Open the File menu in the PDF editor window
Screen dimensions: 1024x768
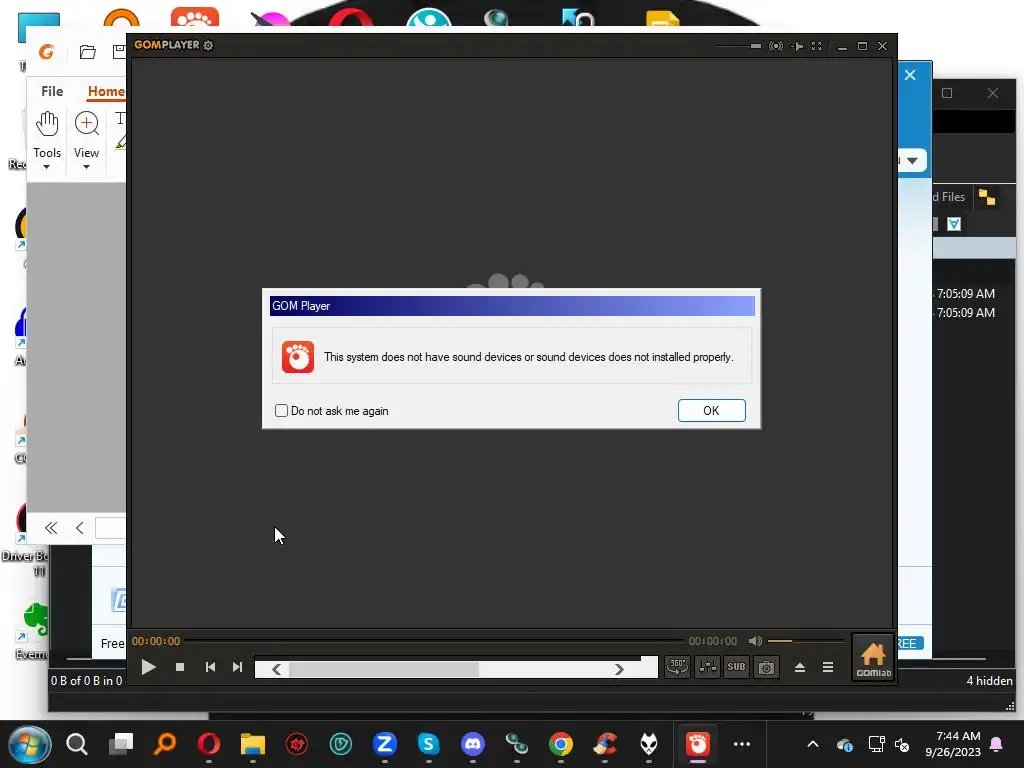click(x=52, y=91)
